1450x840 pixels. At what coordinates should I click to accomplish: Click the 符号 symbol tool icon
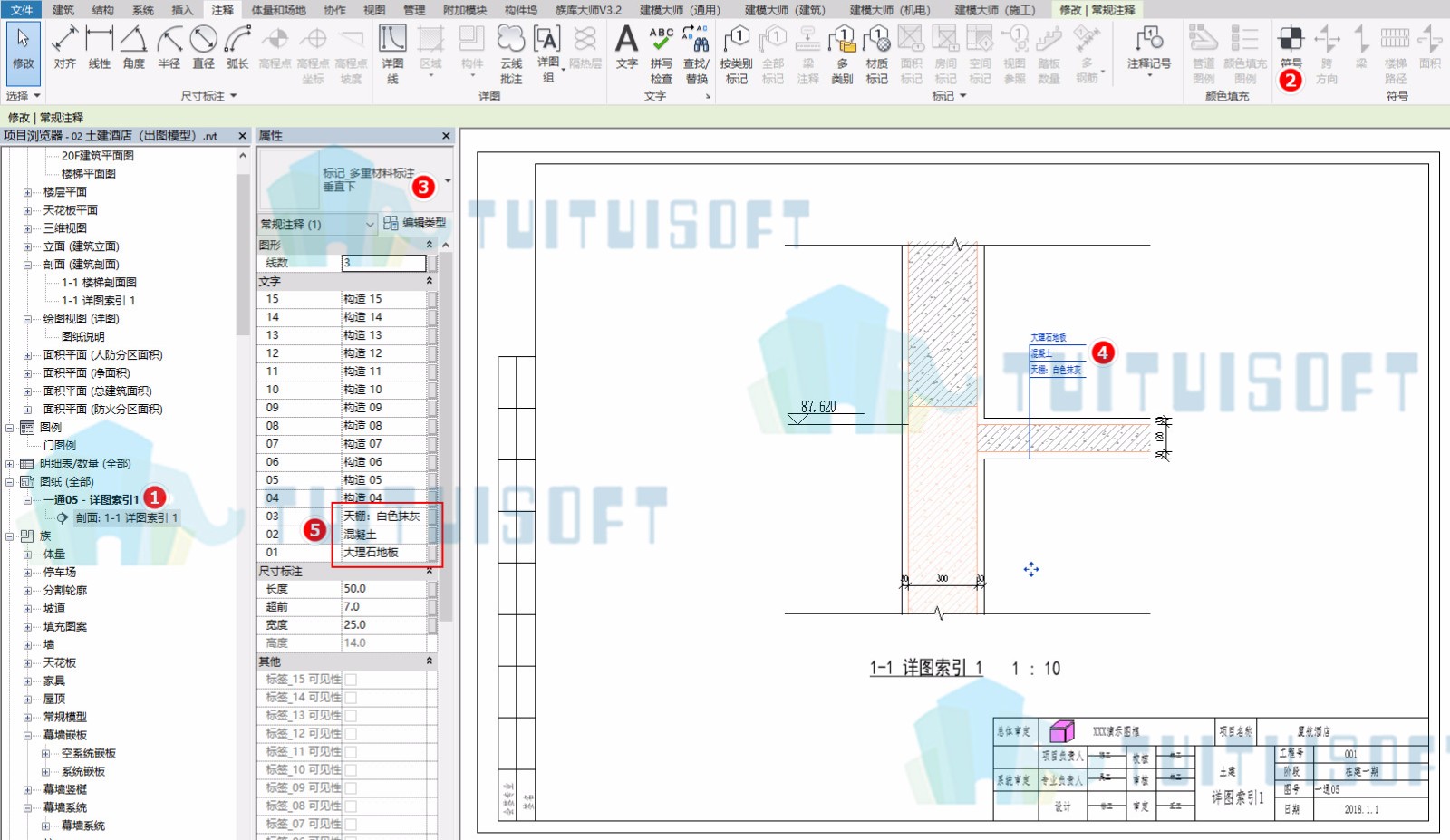[1291, 47]
